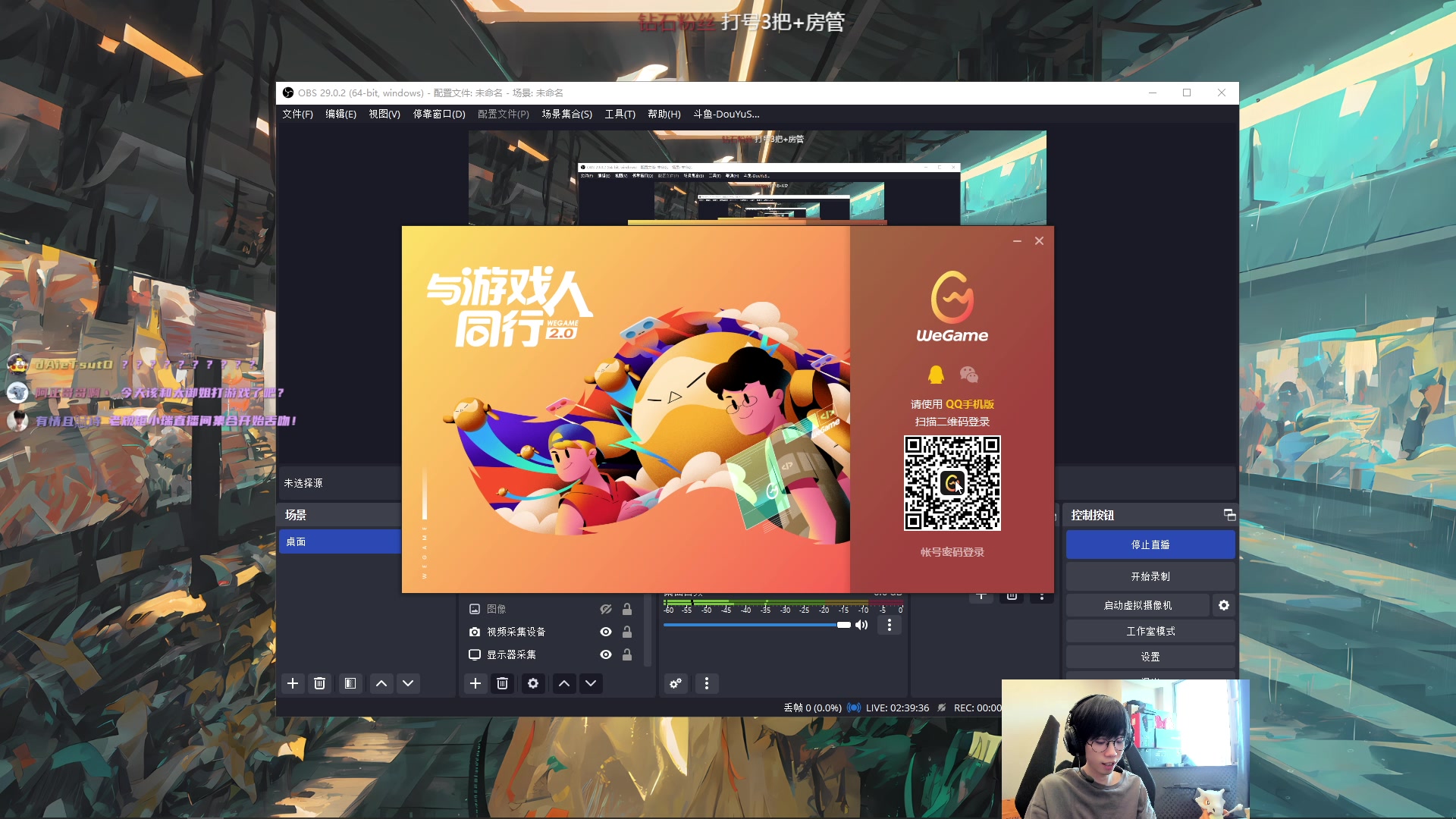Hide the 视频采集设备 source

click(606, 632)
